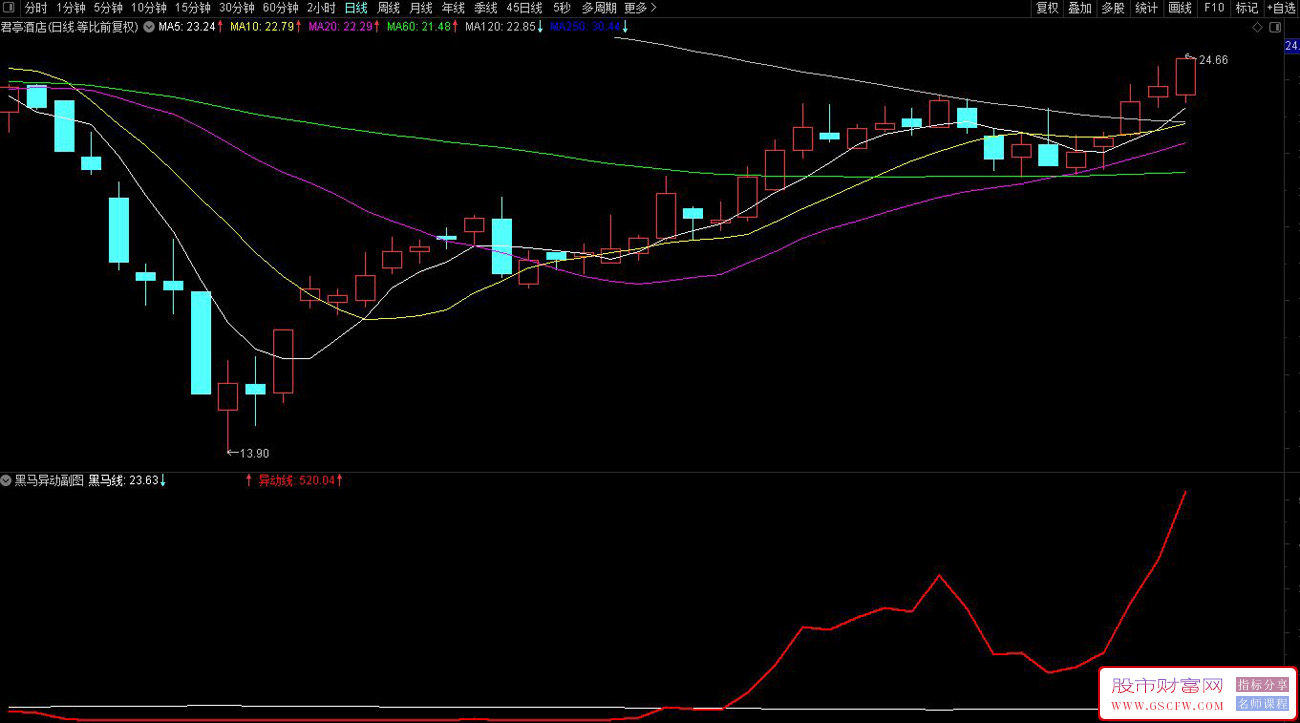Expand the 更多 periods menu
Image resolution: width=1300 pixels, height=723 pixels.
(640, 8)
